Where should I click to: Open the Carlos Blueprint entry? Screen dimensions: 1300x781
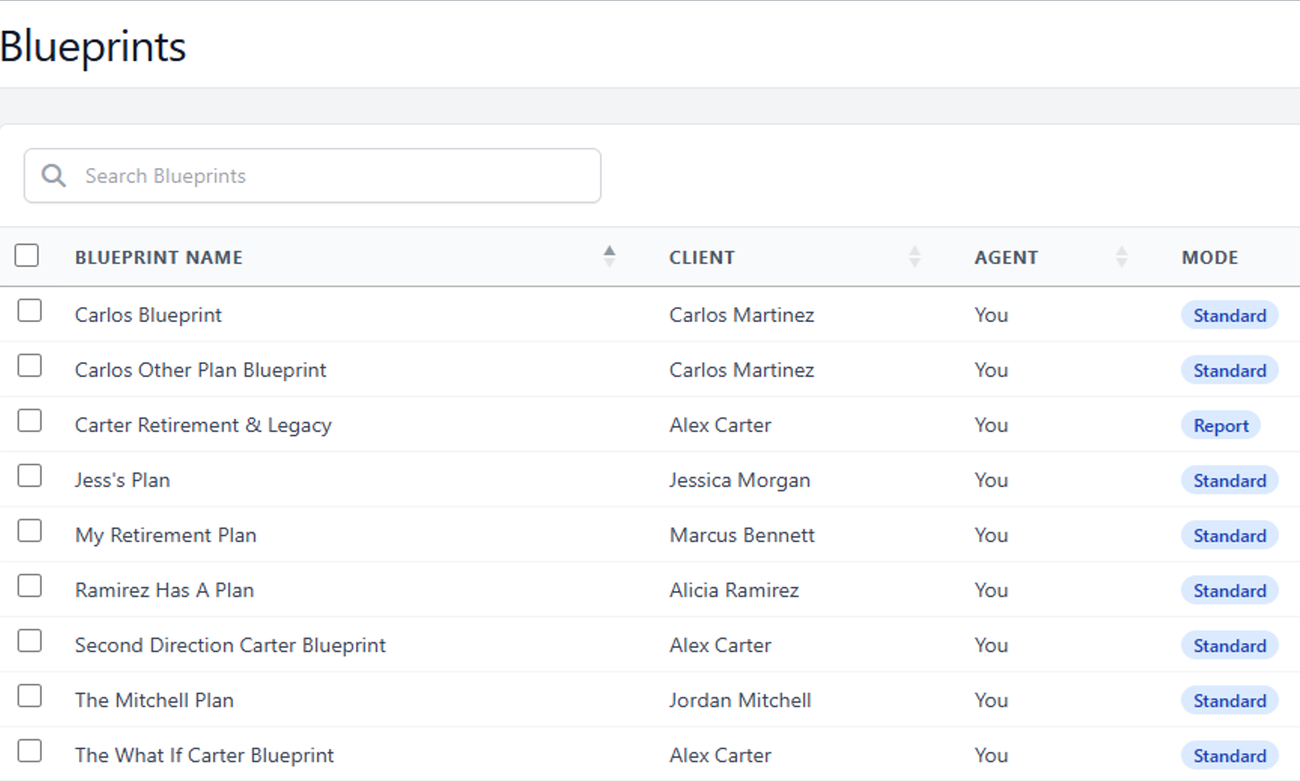(x=148, y=315)
